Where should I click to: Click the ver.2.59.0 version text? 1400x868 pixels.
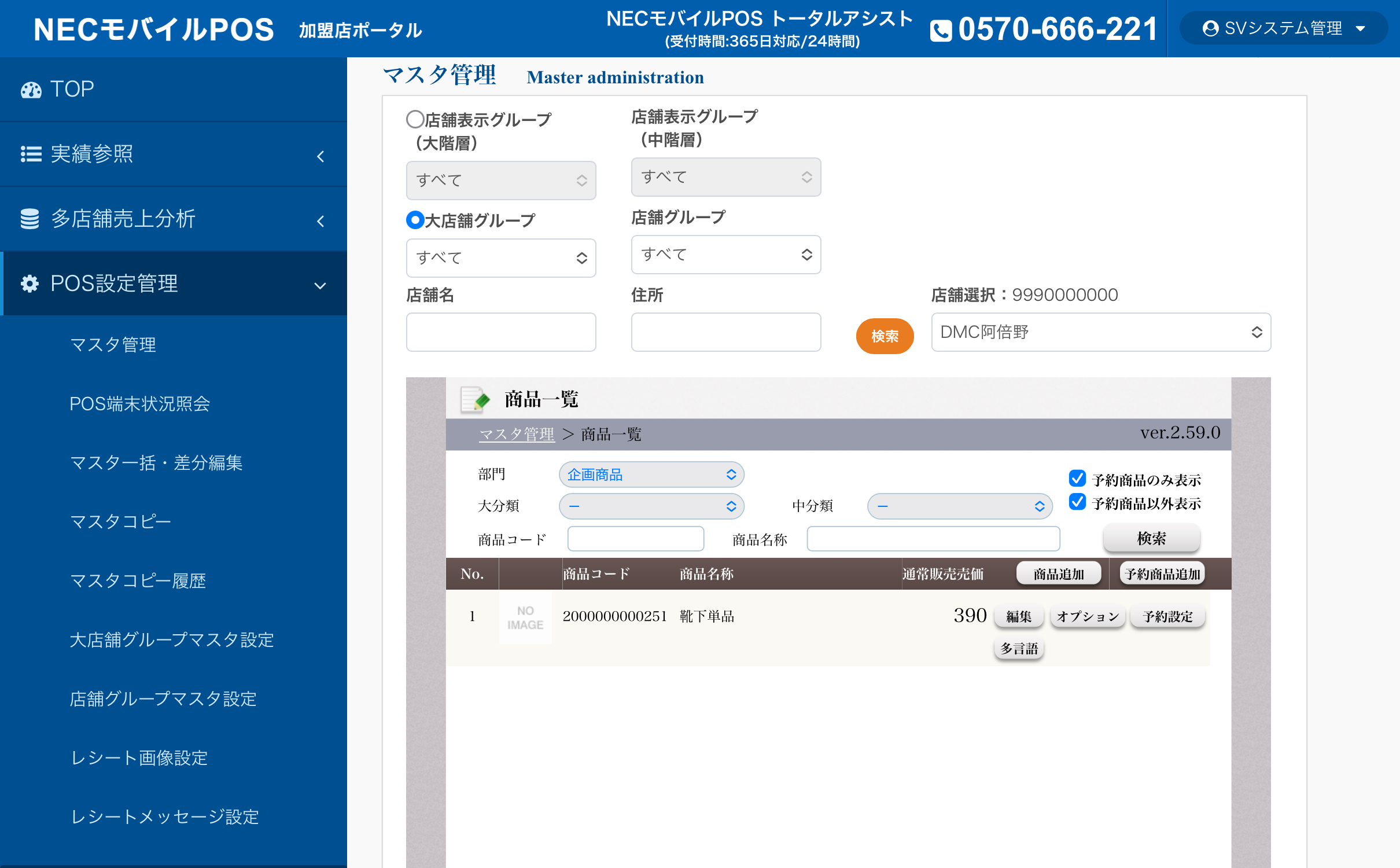[1180, 432]
